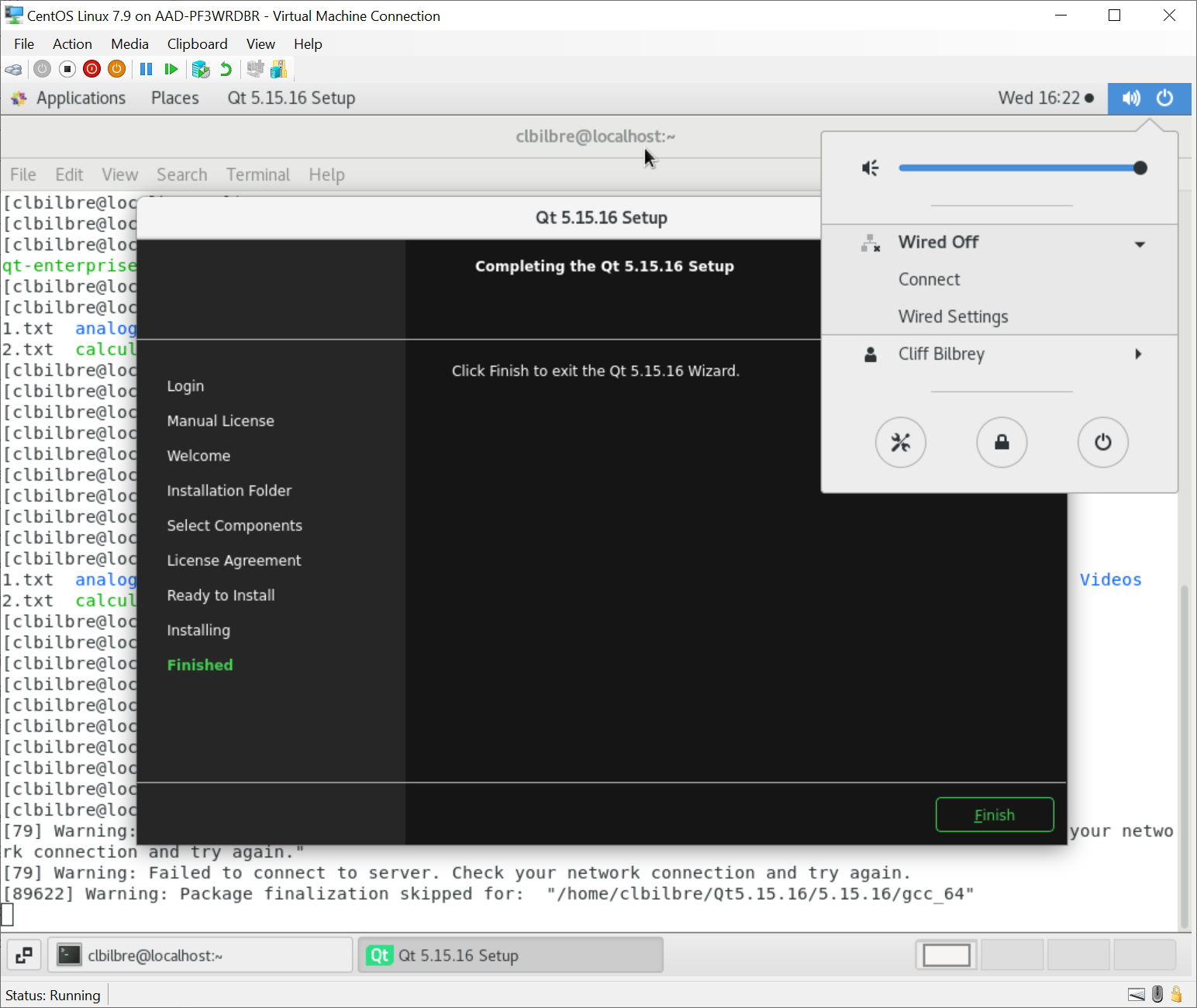Click the Share toolbar icon
The height and width of the screenshot is (1008, 1197).
(x=278, y=70)
